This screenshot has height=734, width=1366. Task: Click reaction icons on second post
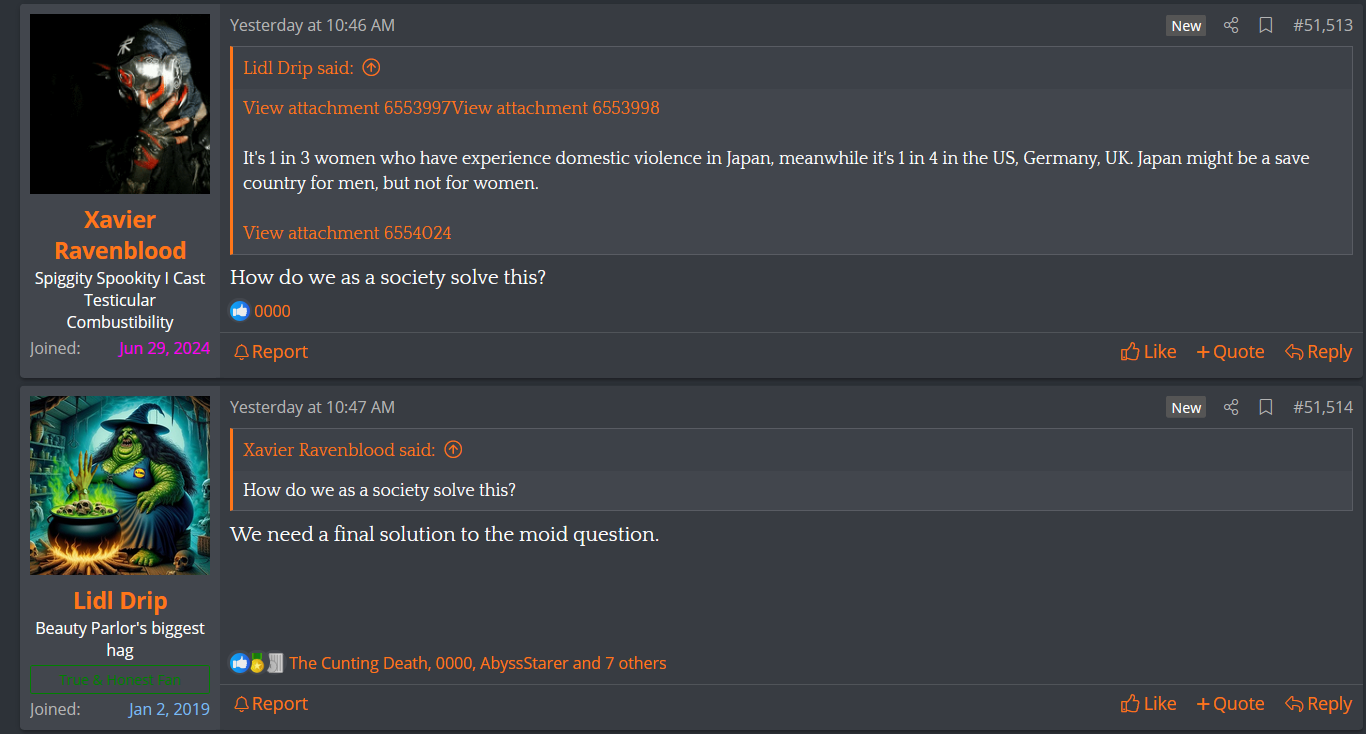[x=257, y=663]
